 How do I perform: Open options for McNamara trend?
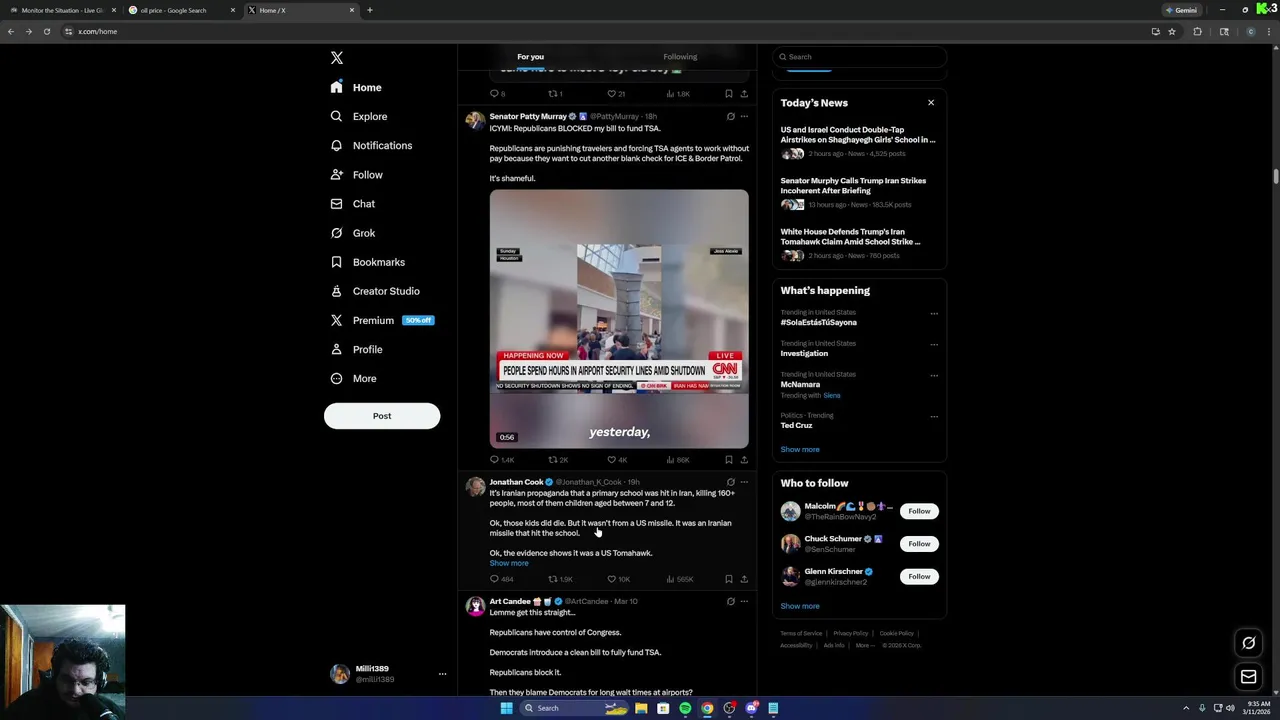click(934, 376)
